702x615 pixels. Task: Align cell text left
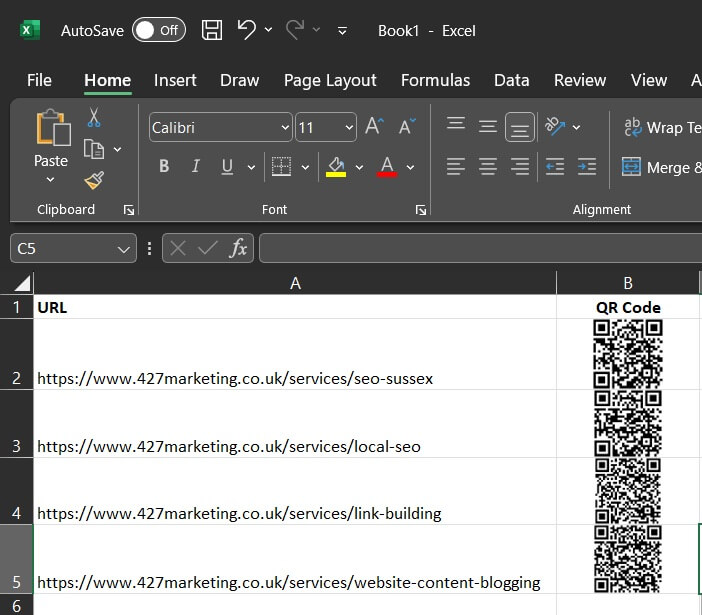[x=456, y=167]
